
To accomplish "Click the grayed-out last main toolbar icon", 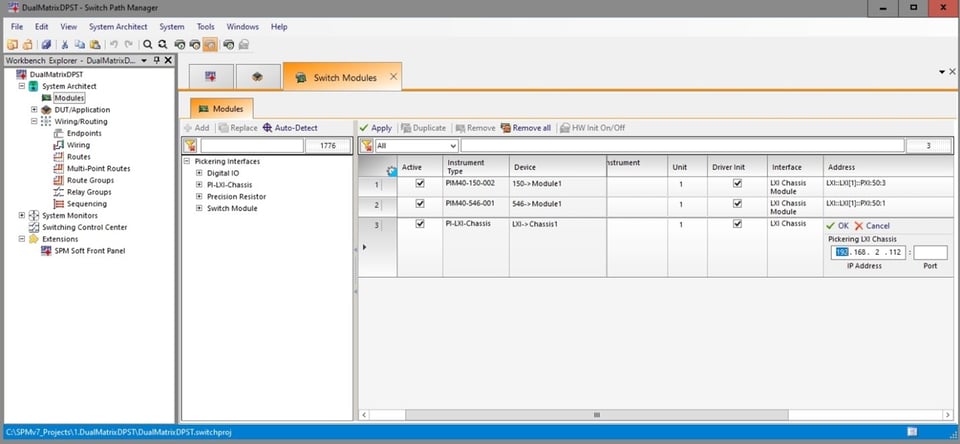I will (244, 44).
